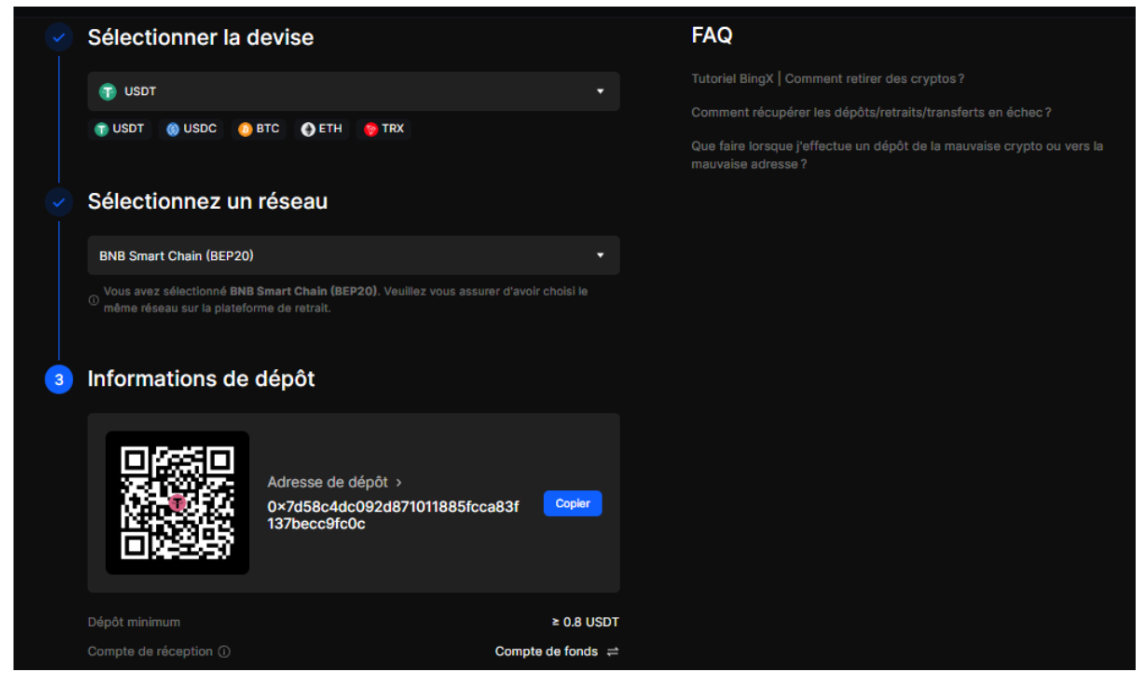This screenshot has height=674, width=1147.
Task: Click the Tether icon in currency dropdown
Action: [108, 91]
